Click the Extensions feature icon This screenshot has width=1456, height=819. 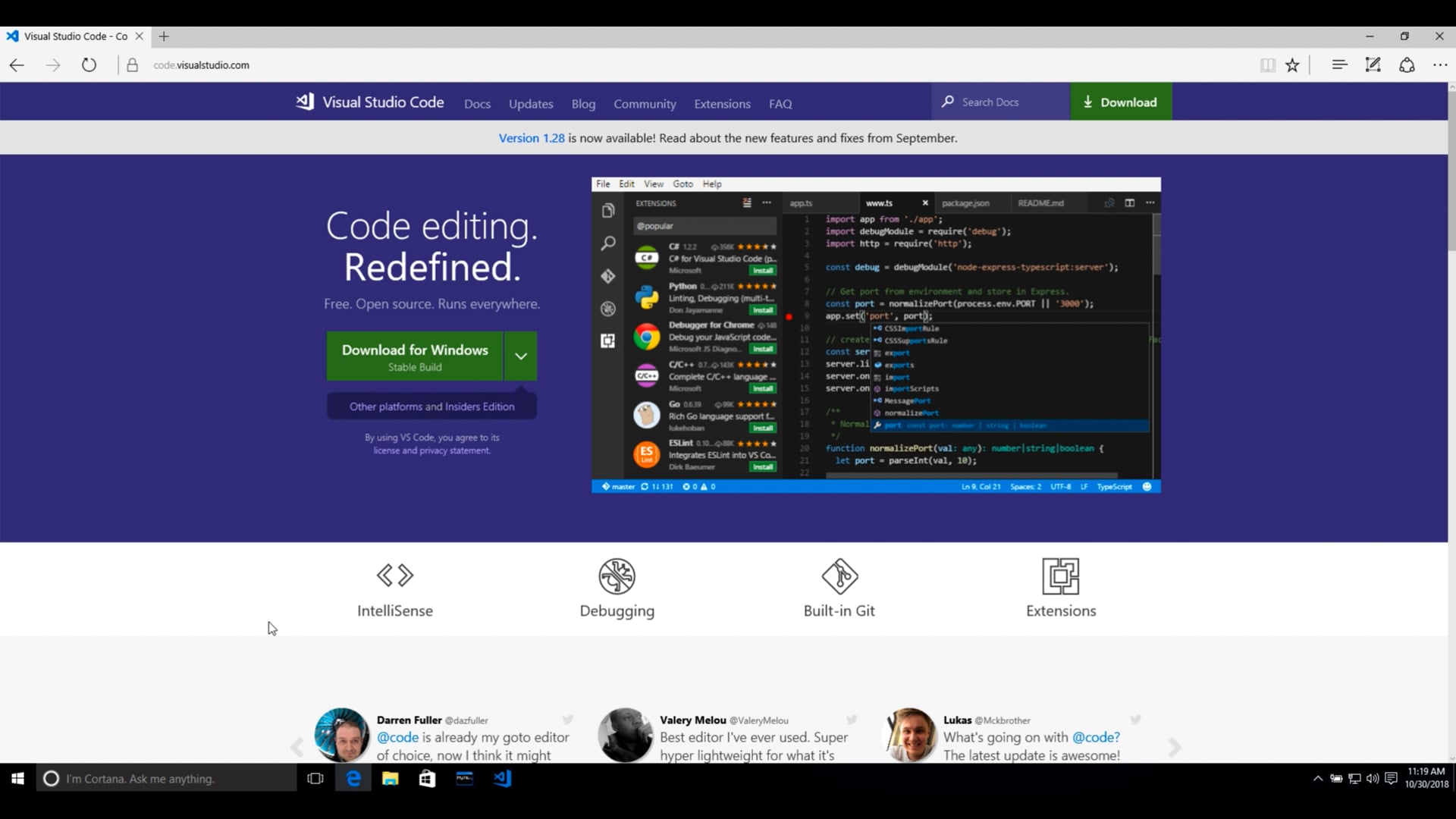click(1060, 576)
